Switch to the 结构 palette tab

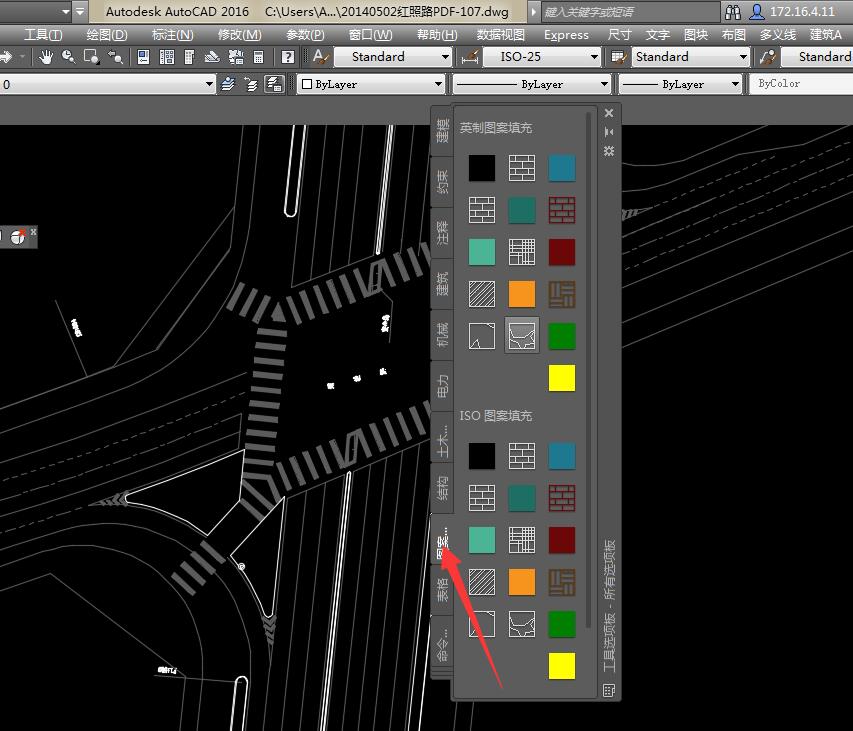click(x=442, y=488)
